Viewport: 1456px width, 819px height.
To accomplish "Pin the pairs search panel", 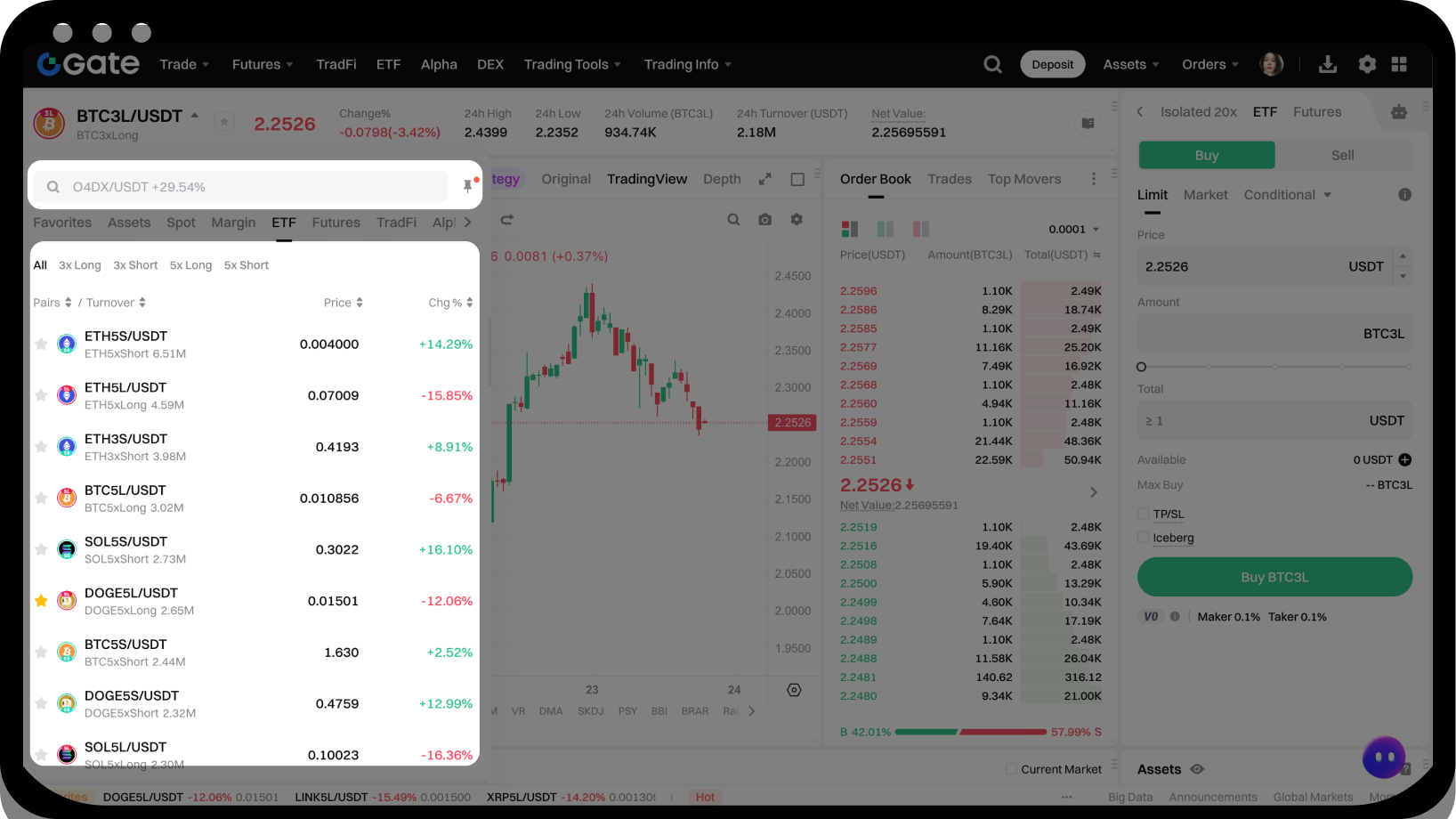I will click(x=468, y=186).
